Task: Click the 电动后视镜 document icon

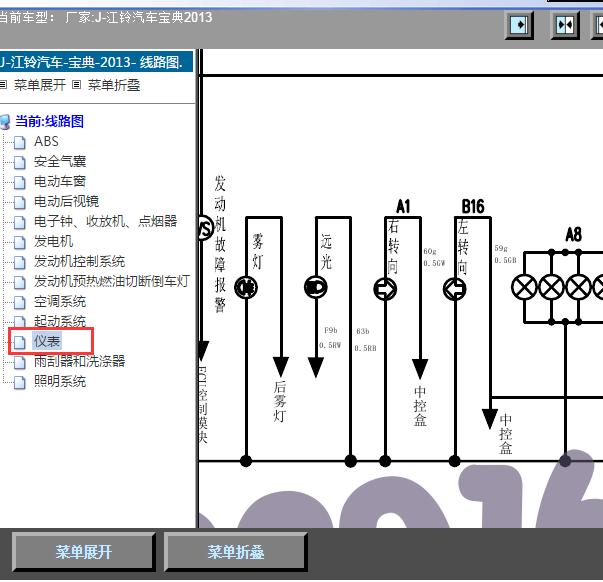Action: tap(20, 202)
